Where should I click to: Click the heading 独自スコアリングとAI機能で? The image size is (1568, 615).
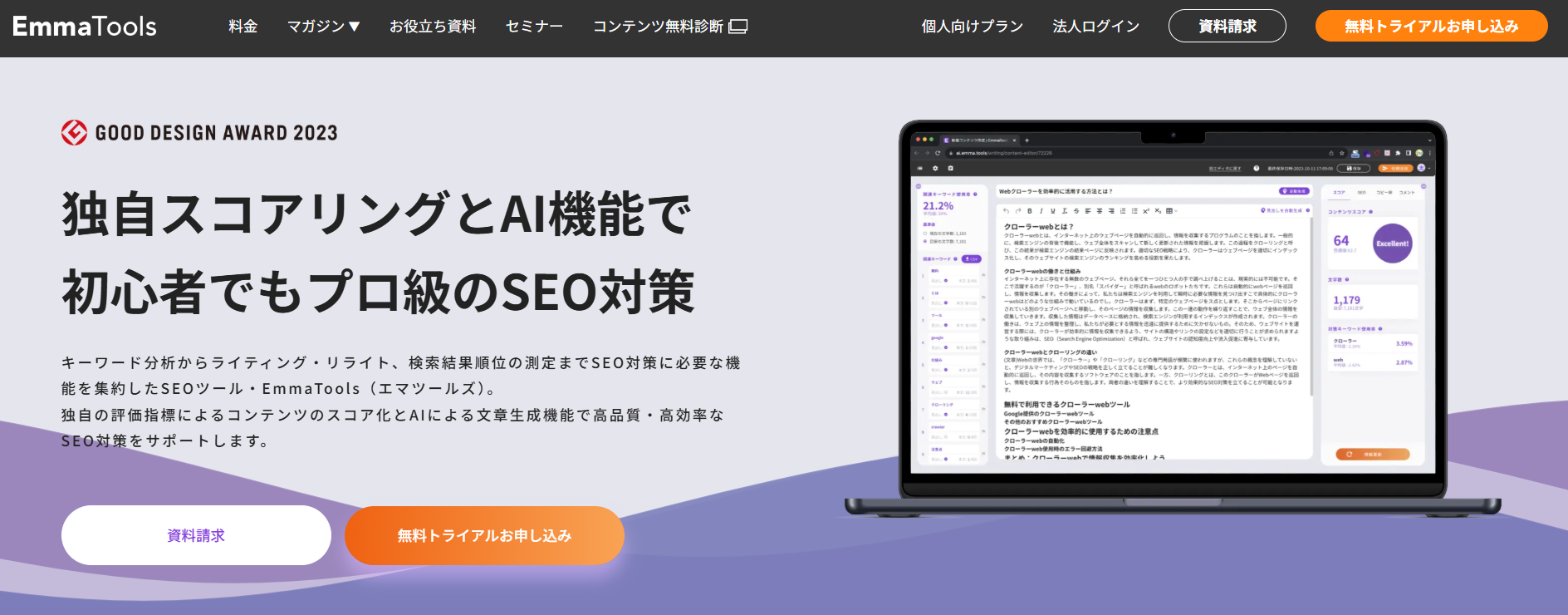point(377,214)
